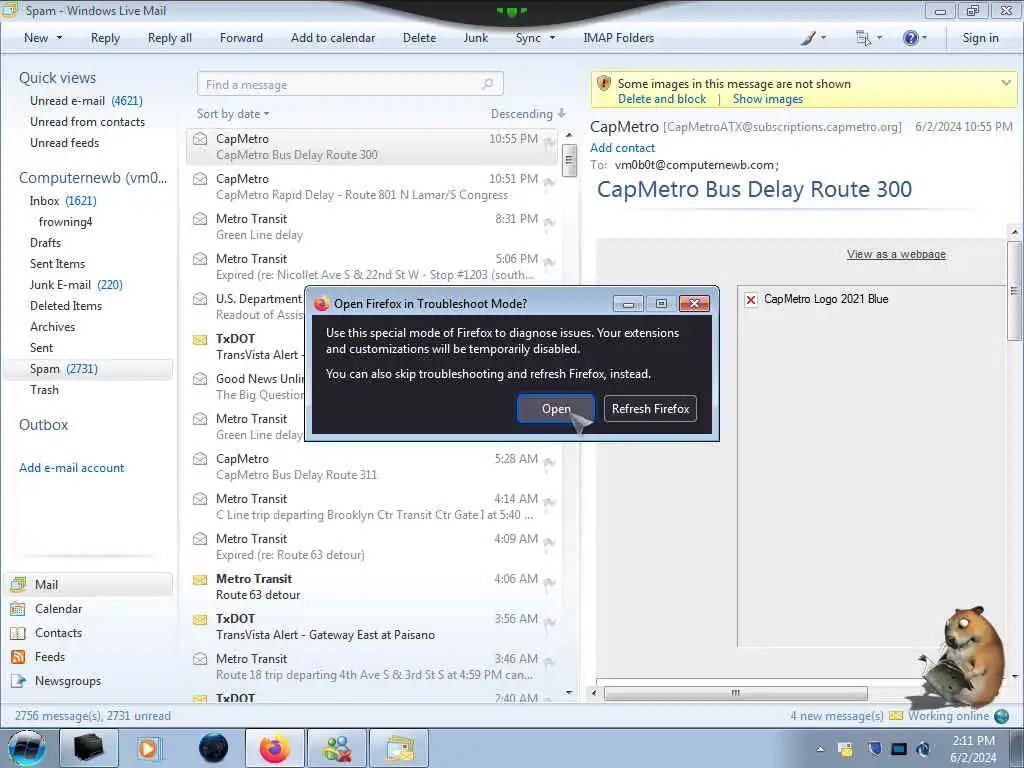Click the Working online globe status icon
Image resolution: width=1024 pixels, height=768 pixels.
click(1001, 716)
